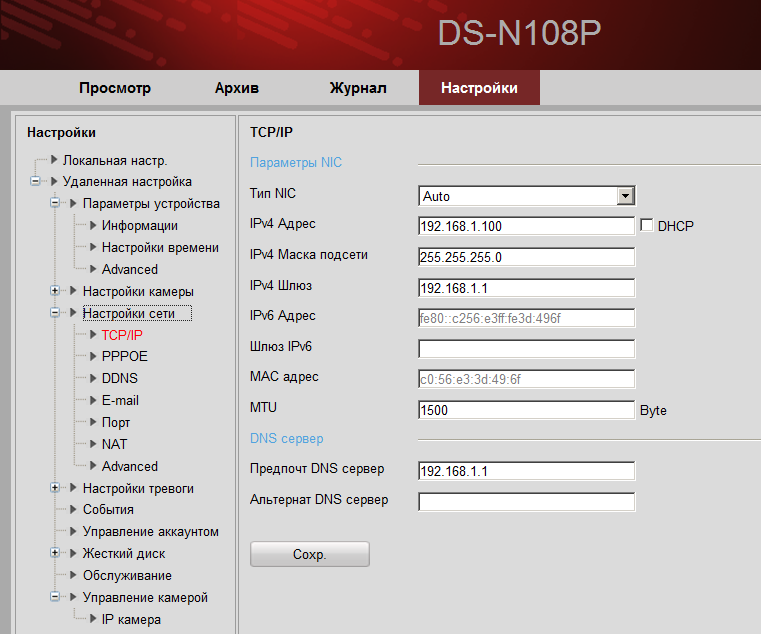Click the Шлюз IPv6 input field
The width and height of the screenshot is (761, 634).
click(x=527, y=349)
